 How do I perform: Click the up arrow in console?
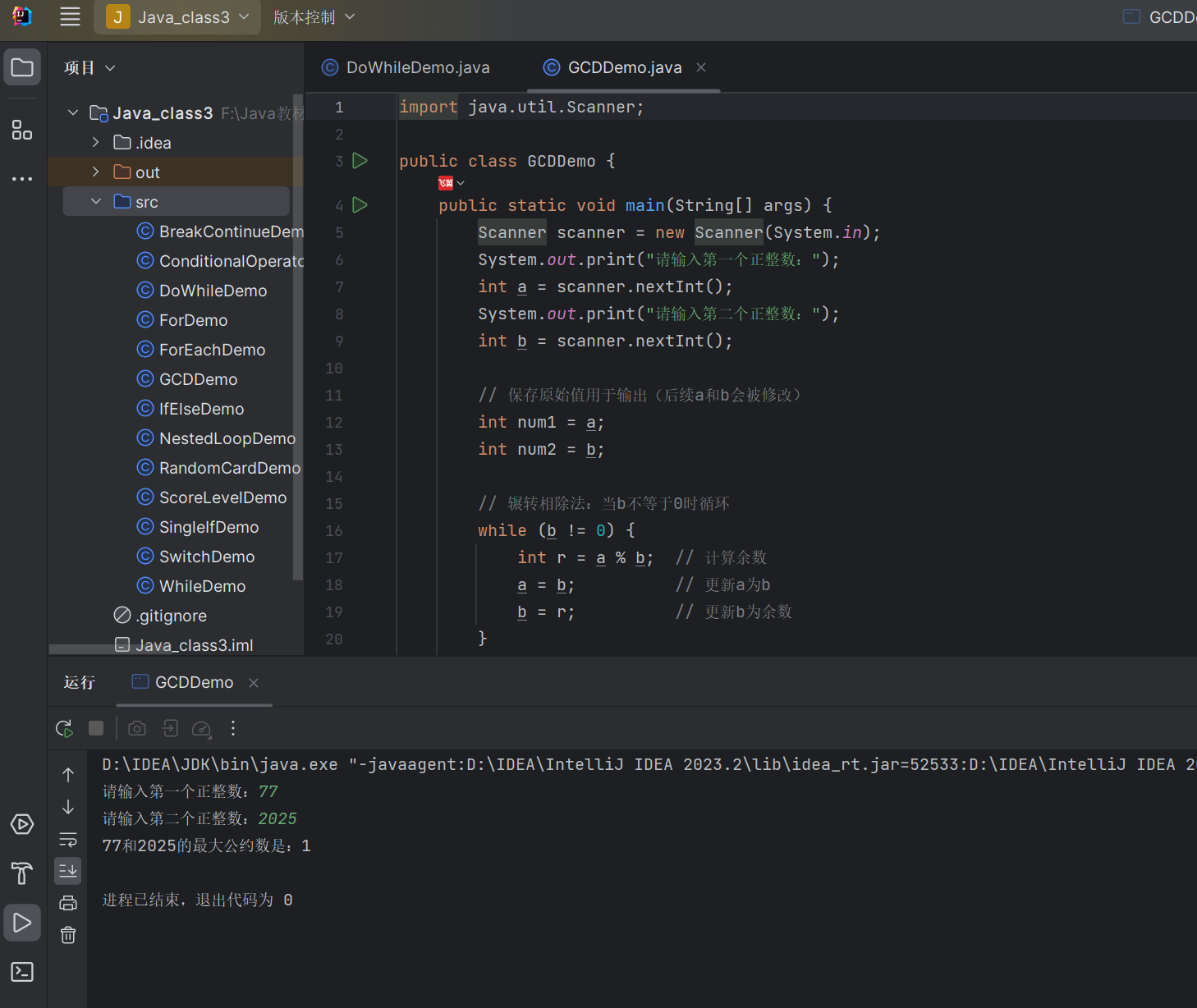pyautogui.click(x=68, y=775)
